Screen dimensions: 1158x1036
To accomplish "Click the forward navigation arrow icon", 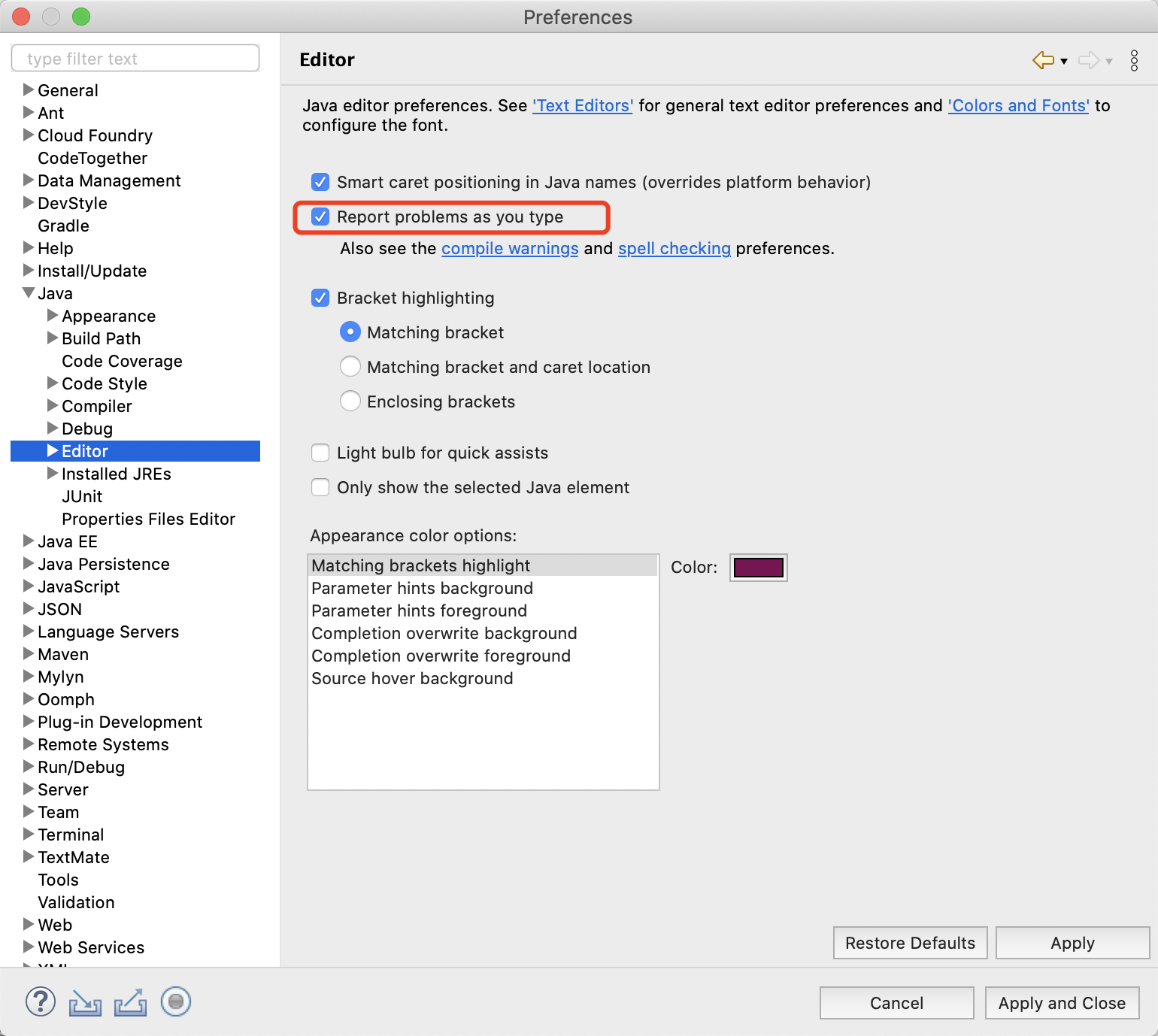I will (x=1088, y=60).
